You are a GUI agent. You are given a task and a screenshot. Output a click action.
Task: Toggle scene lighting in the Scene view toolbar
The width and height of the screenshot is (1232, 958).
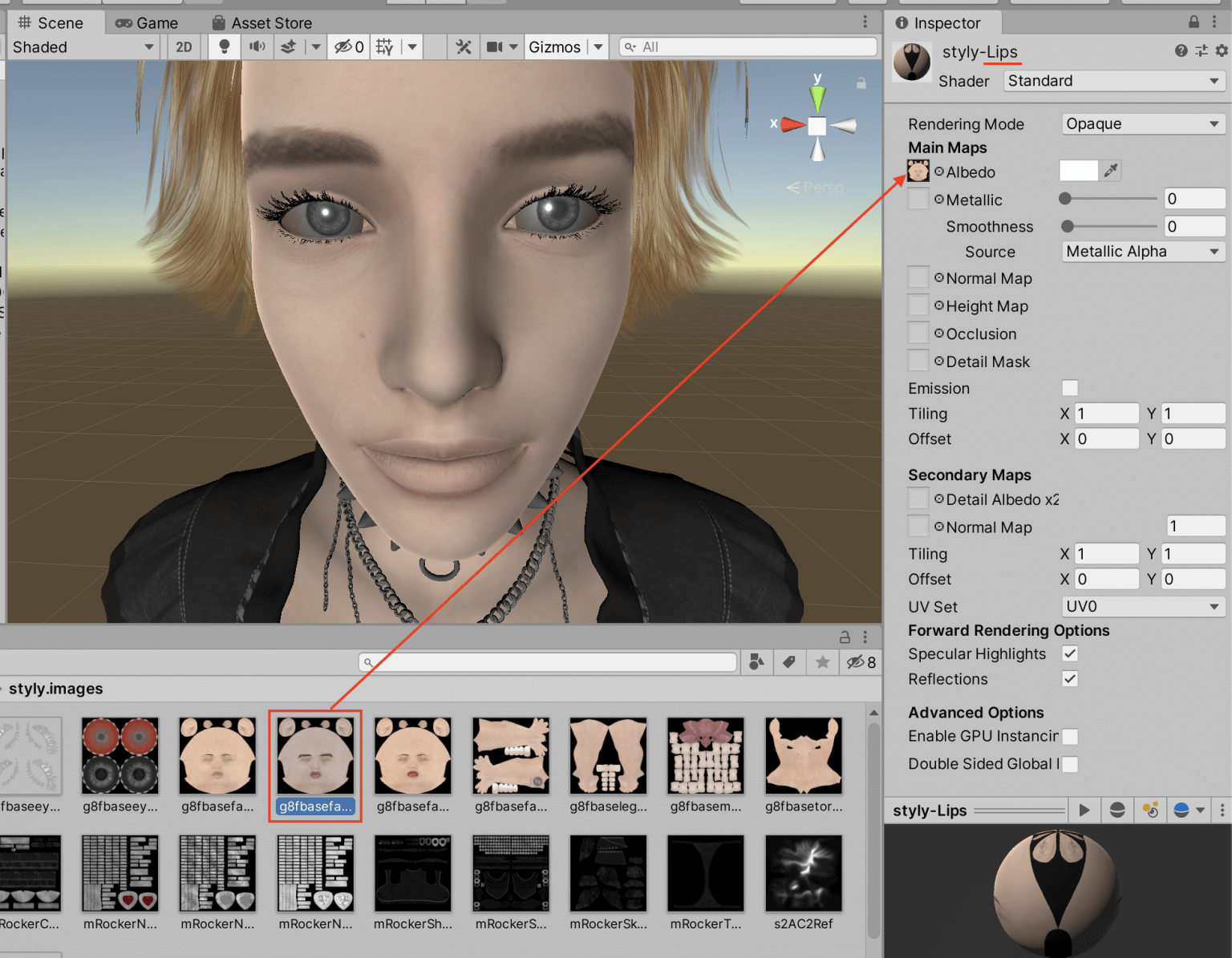click(x=224, y=46)
